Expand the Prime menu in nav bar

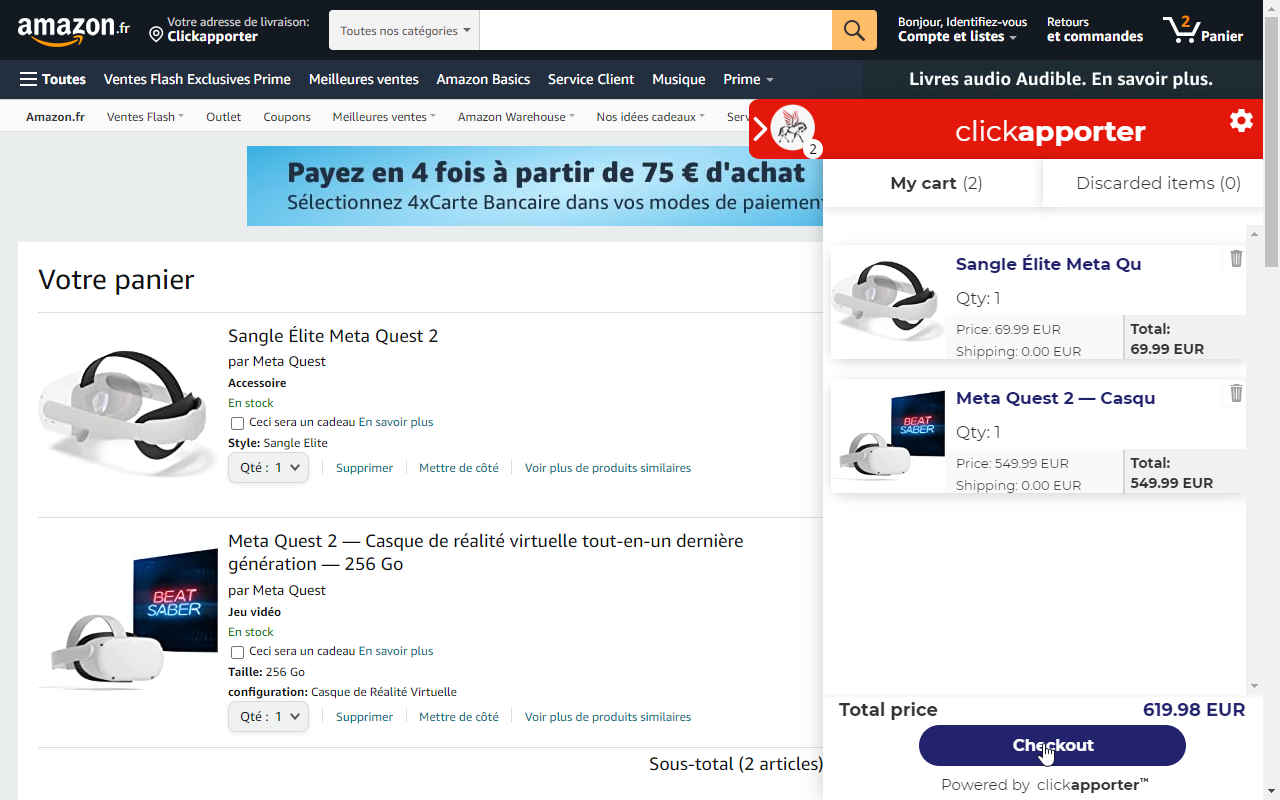[748, 79]
